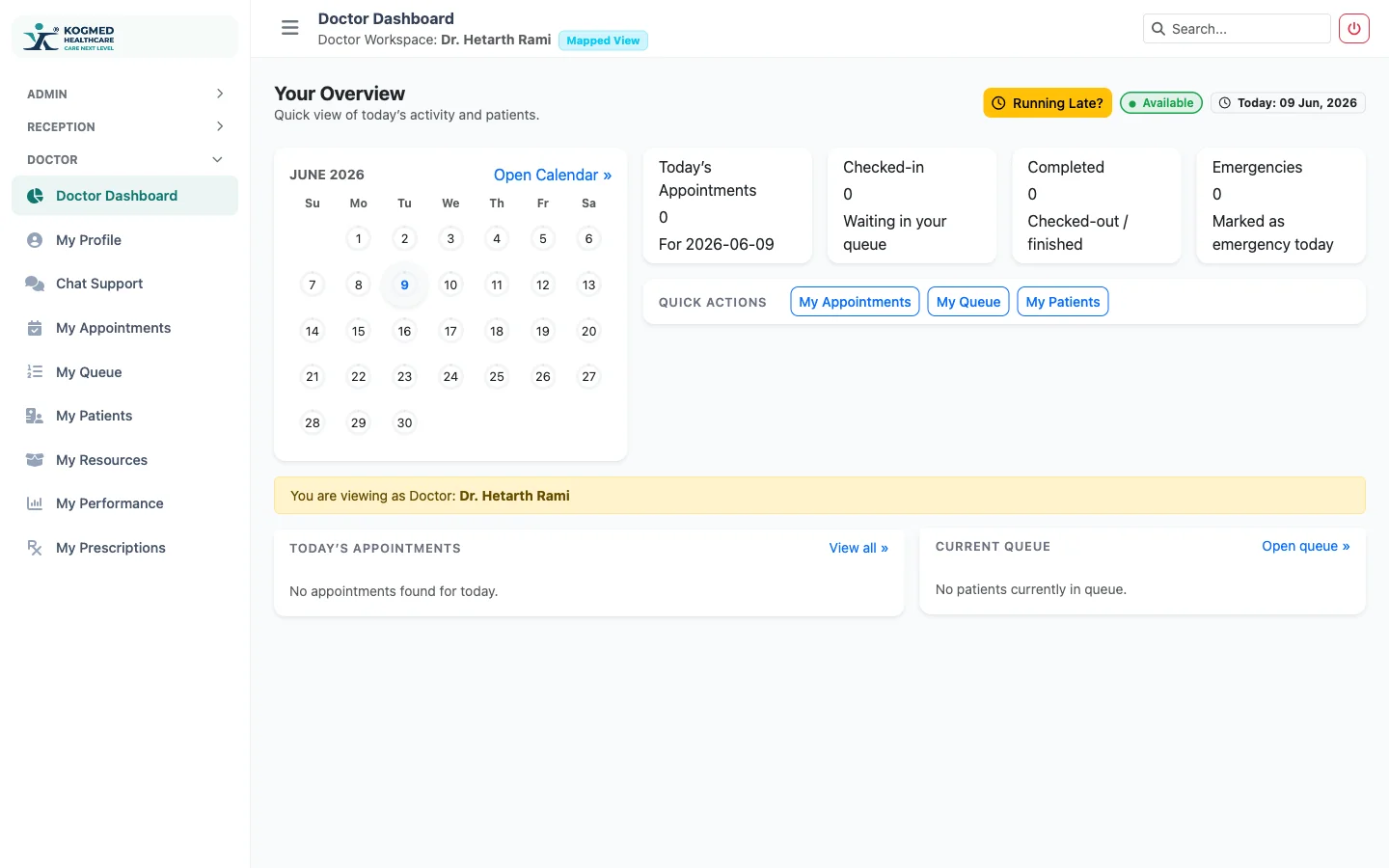Click the 'You are viewing as Doctor' banner

pyautogui.click(x=820, y=496)
